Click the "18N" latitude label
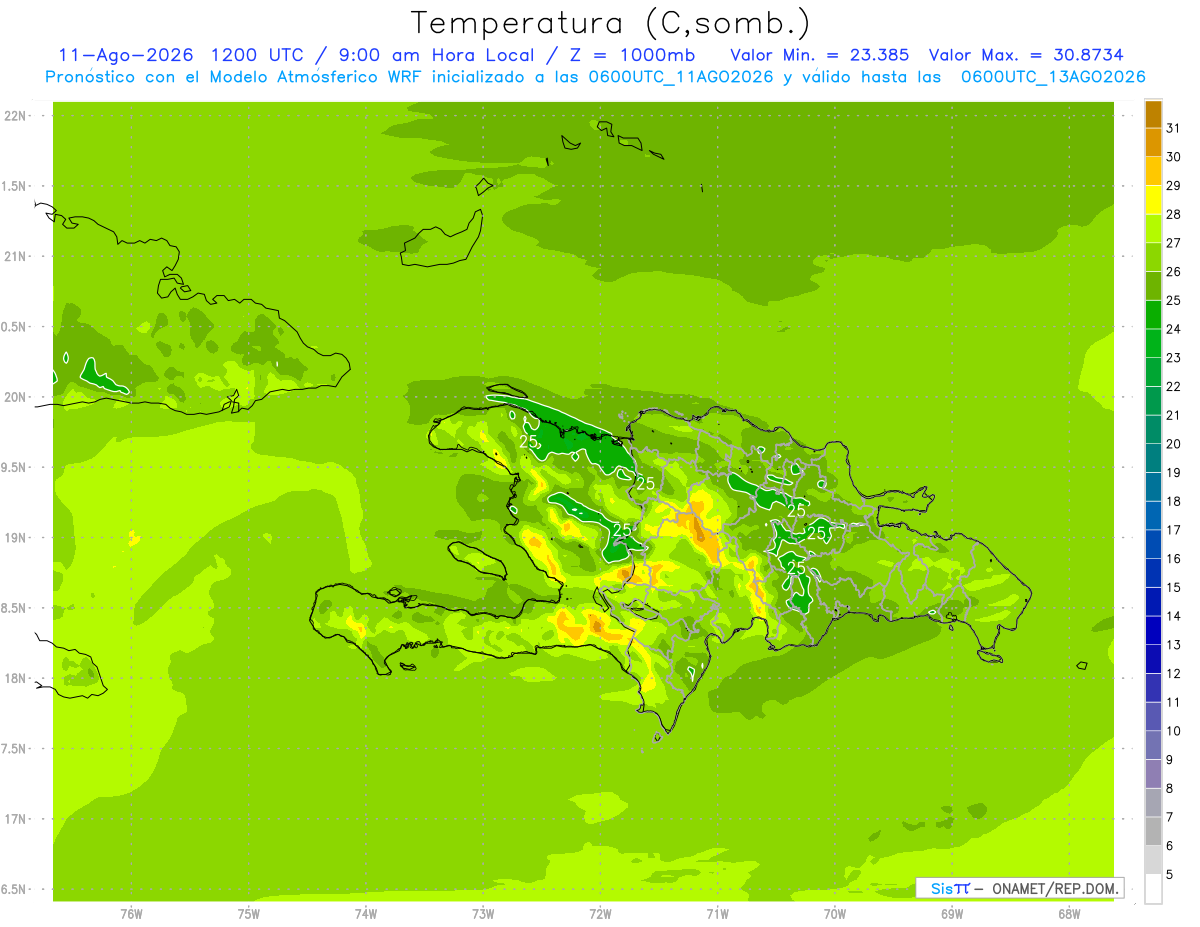The width and height of the screenshot is (1200, 927). point(15,678)
